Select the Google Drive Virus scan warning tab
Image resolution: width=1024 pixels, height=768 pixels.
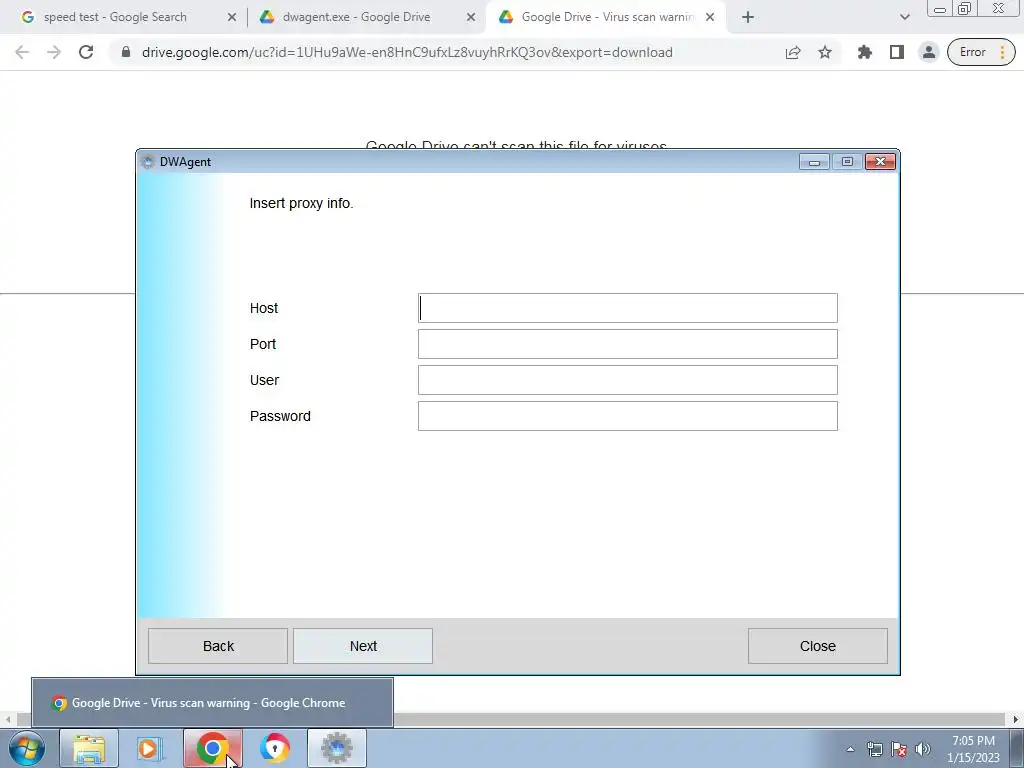[x=607, y=17]
